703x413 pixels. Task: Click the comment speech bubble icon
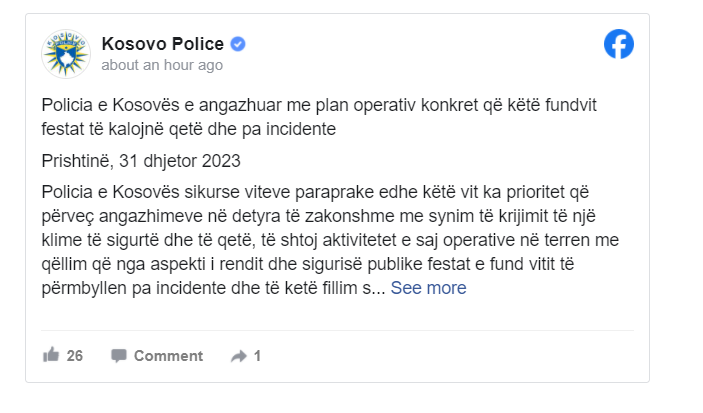(119, 356)
